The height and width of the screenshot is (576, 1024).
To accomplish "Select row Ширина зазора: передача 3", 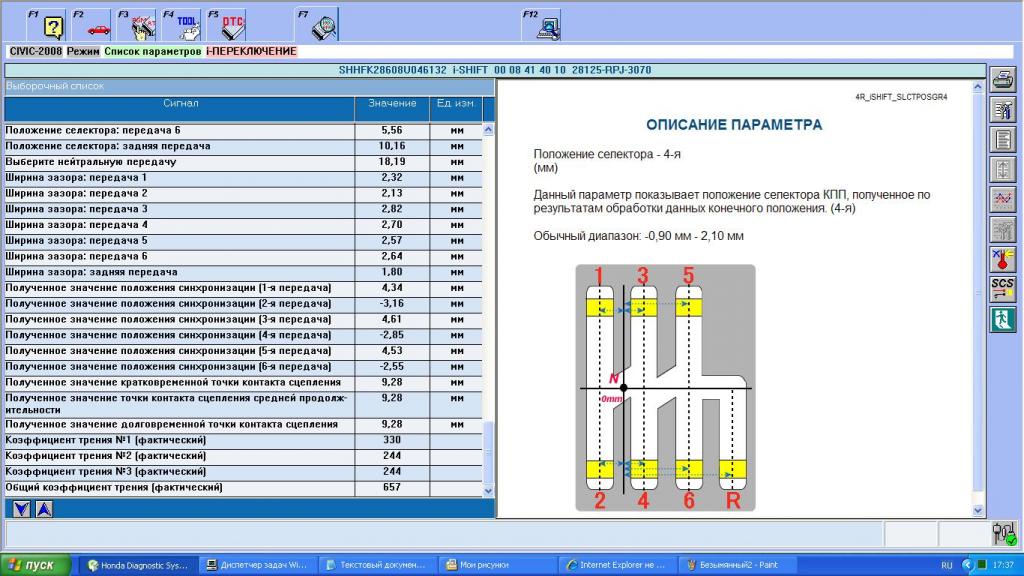I will (x=243, y=209).
